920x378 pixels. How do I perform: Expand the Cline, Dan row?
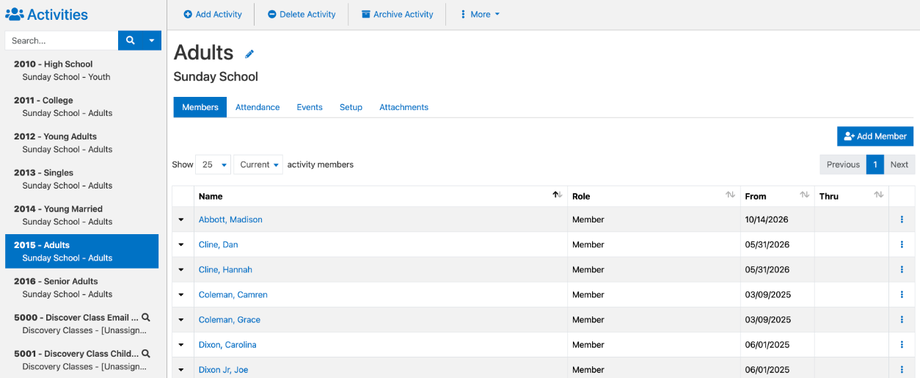pyautogui.click(x=181, y=245)
